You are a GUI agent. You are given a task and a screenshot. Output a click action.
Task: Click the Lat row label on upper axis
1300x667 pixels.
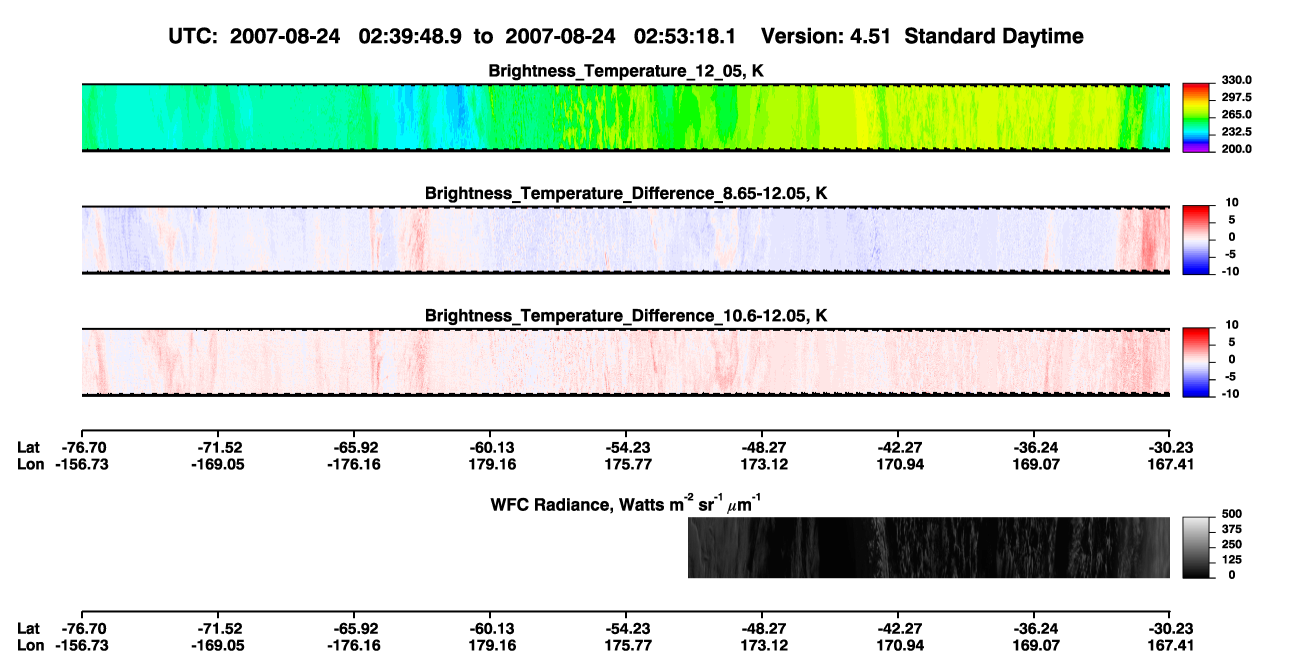pos(29,448)
